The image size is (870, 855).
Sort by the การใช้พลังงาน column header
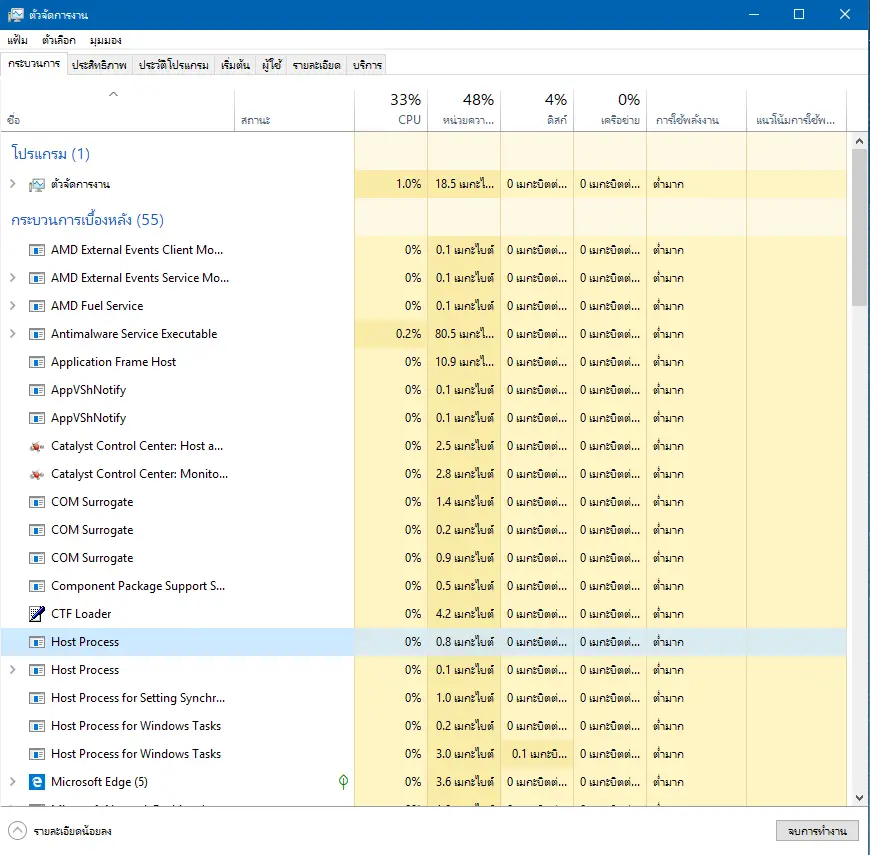697,111
